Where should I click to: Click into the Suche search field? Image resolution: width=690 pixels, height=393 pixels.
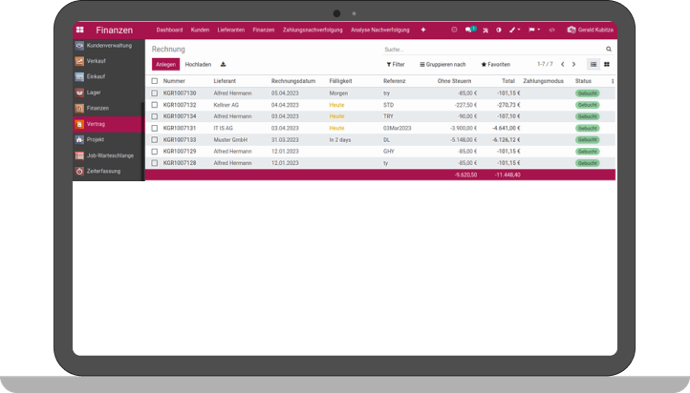pyautogui.click(x=493, y=49)
